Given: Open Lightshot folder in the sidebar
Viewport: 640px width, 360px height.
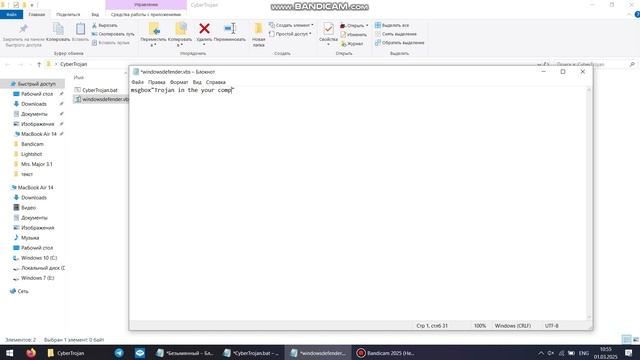Looking at the screenshot, I should pos(31,154).
